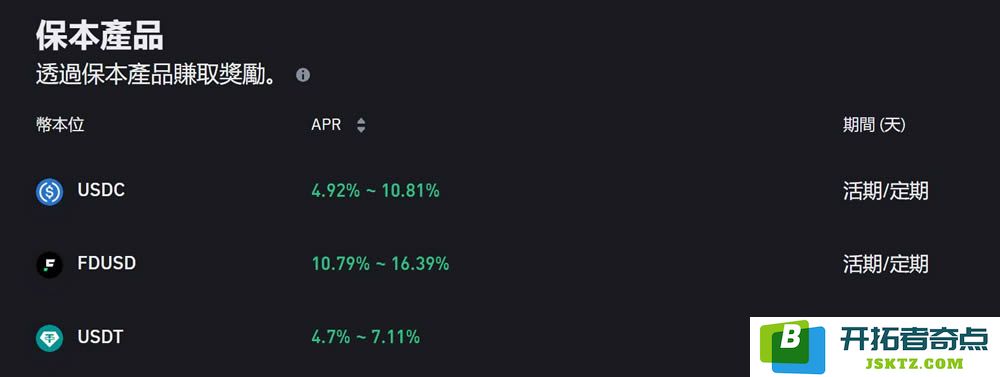Viewport: 1000px width, 377px height.
Task: Click the 期間 (天) column header
Action: (x=874, y=125)
